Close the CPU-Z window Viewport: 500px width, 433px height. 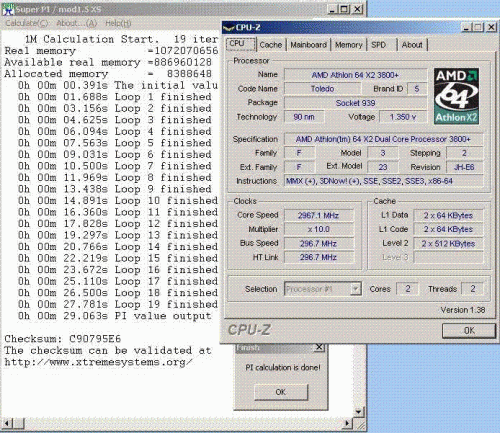pos(491,27)
